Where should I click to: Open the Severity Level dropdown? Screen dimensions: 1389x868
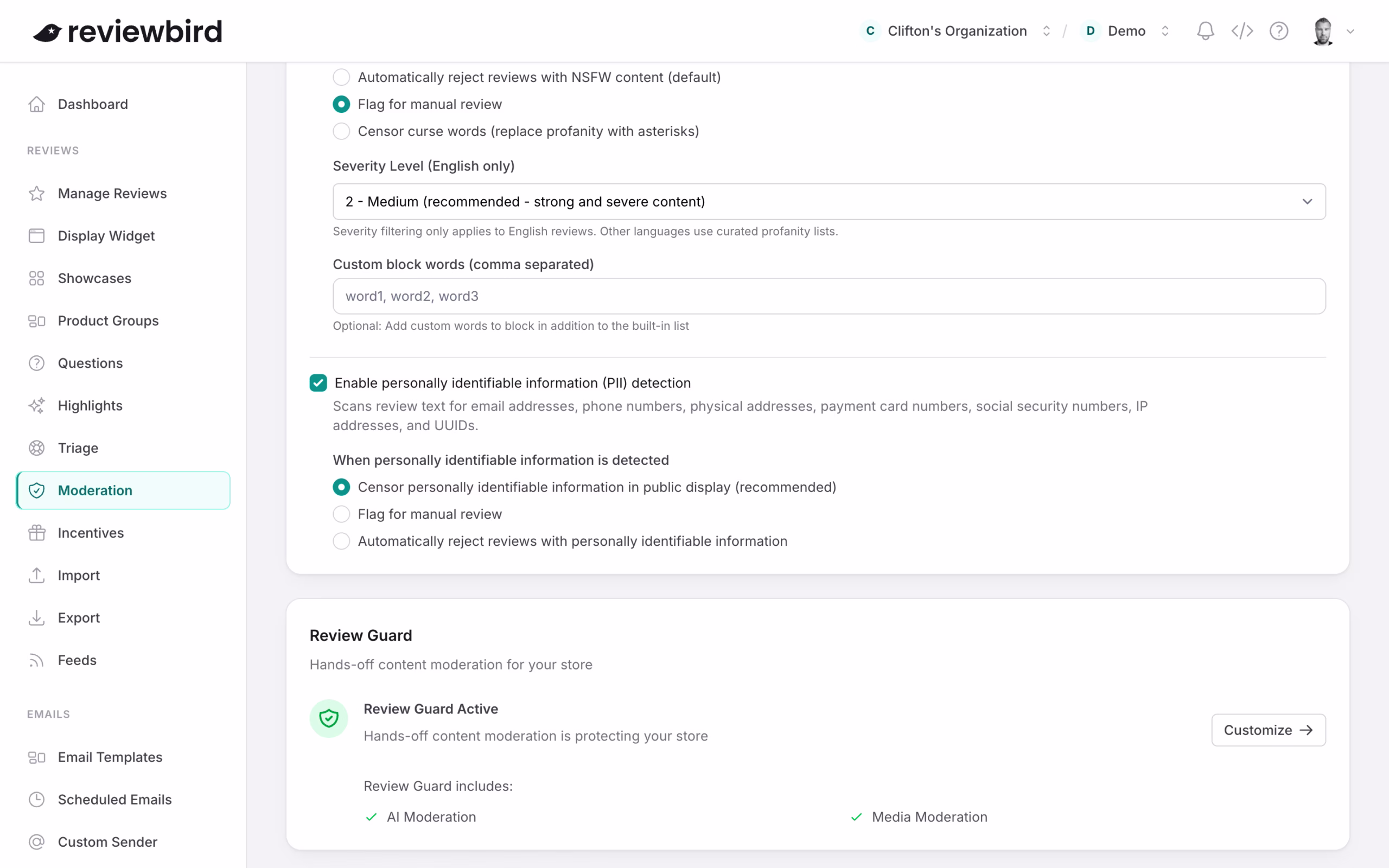click(829, 201)
